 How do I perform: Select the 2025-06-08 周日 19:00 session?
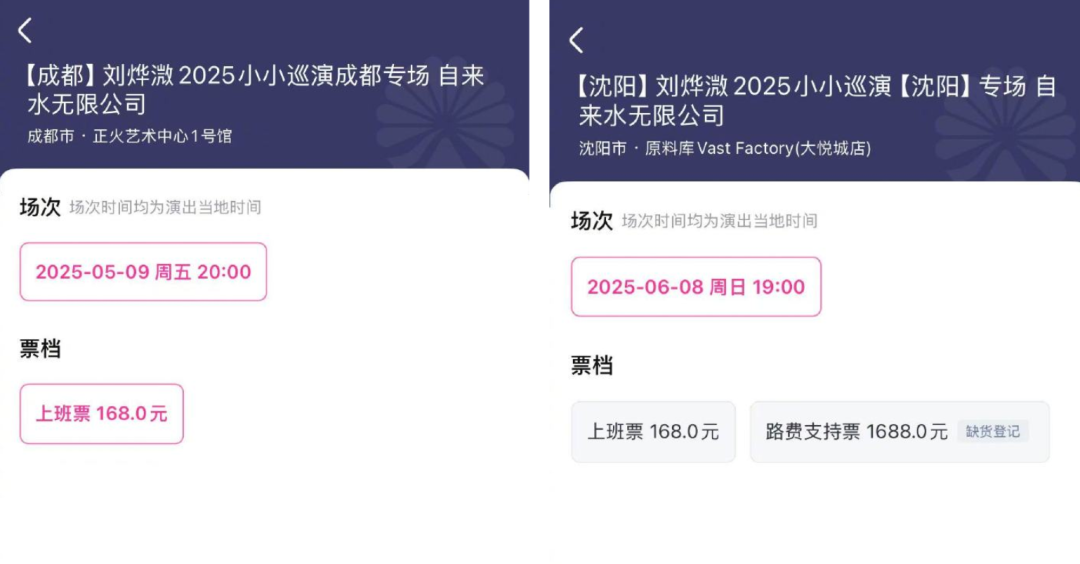(696, 287)
